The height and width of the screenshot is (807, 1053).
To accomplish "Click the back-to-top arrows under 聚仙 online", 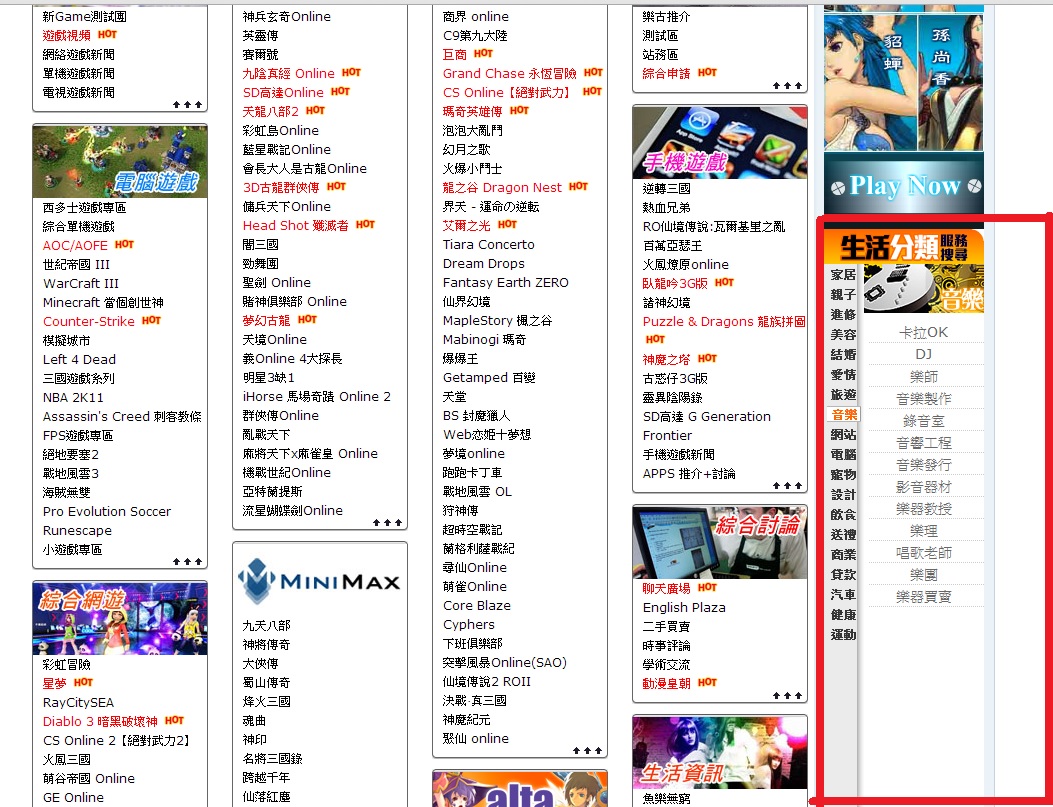I will coord(588,751).
